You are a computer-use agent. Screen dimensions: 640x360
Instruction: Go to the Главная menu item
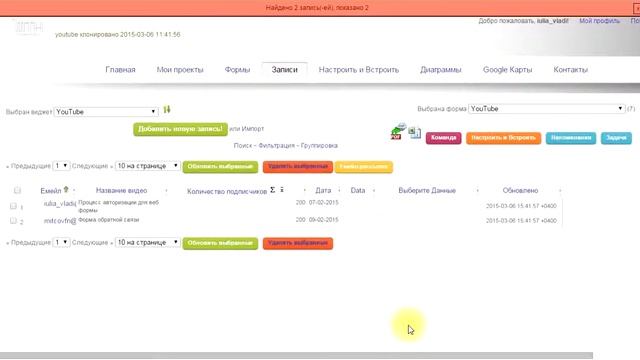click(120, 70)
